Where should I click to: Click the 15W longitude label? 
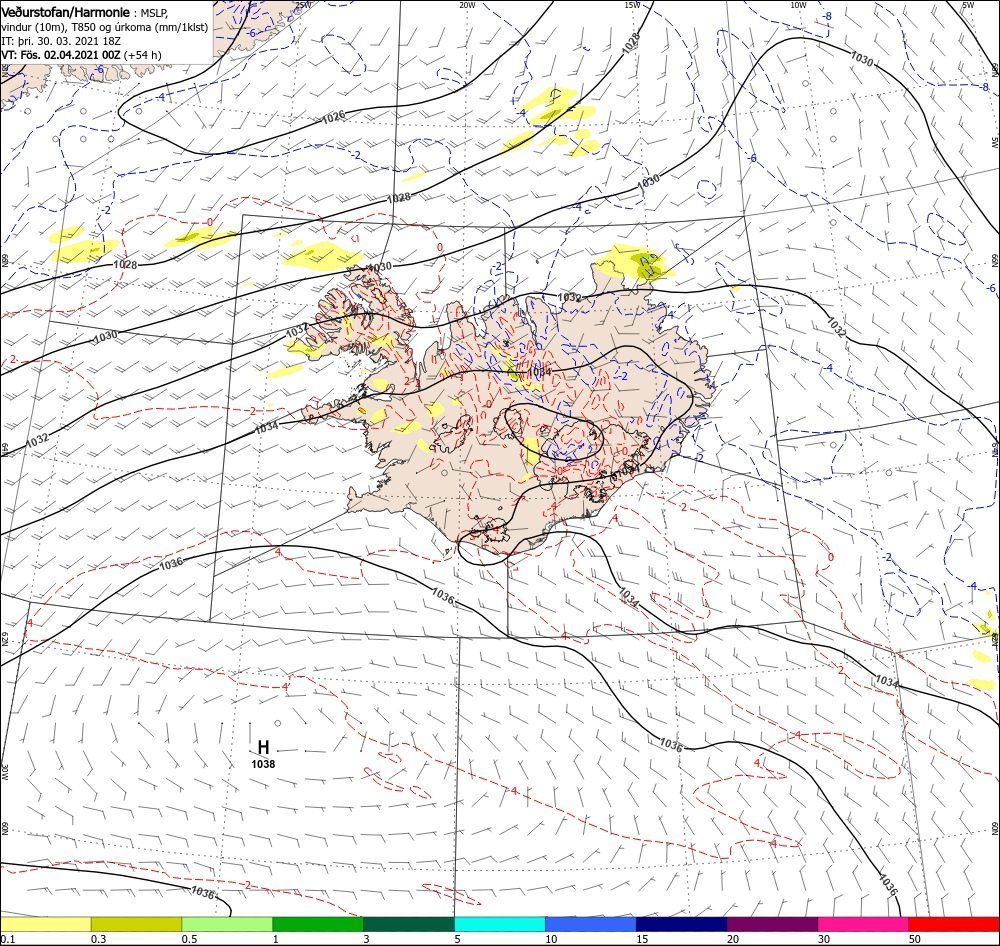(x=632, y=5)
